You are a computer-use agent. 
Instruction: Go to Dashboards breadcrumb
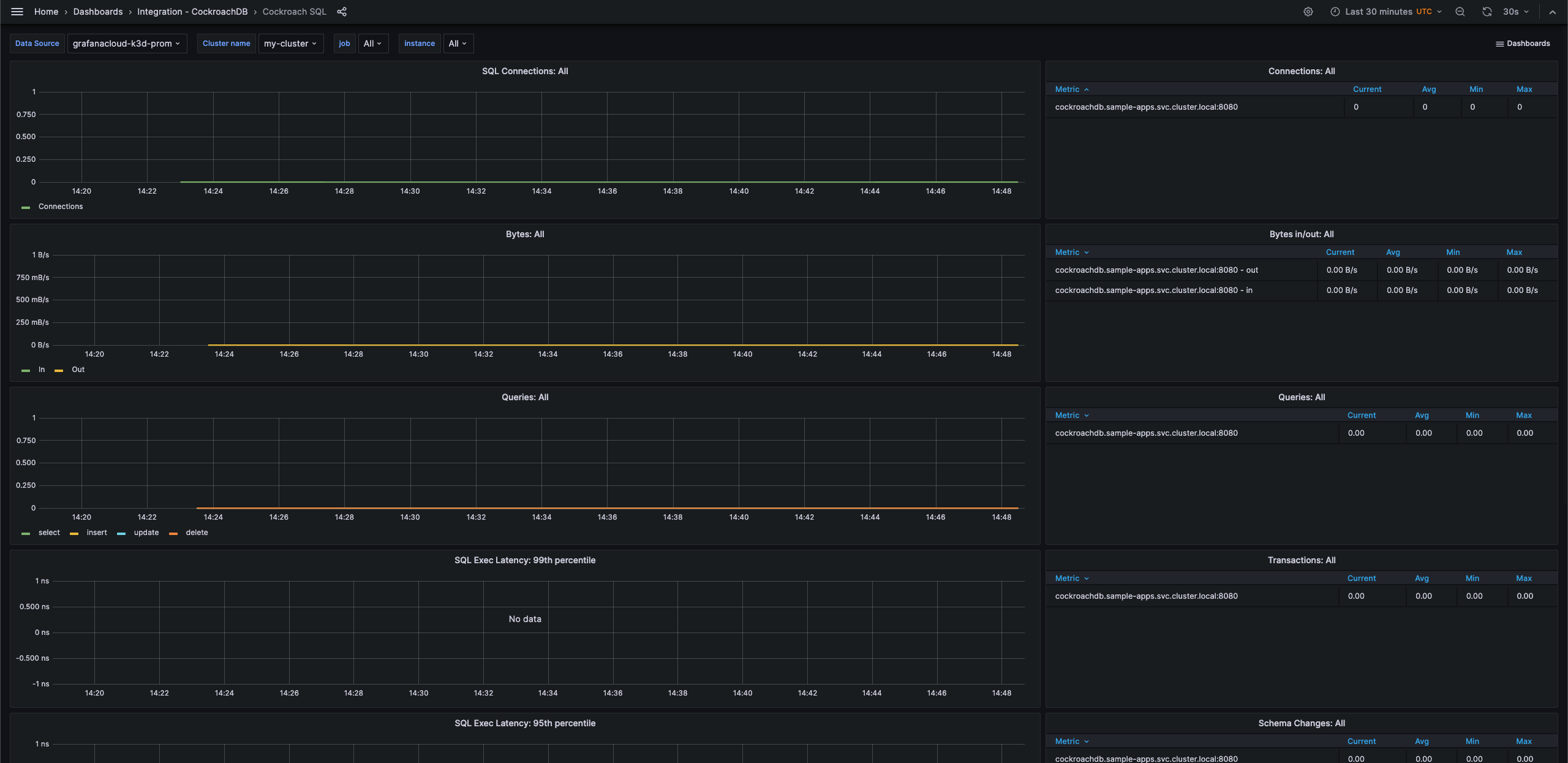97,12
